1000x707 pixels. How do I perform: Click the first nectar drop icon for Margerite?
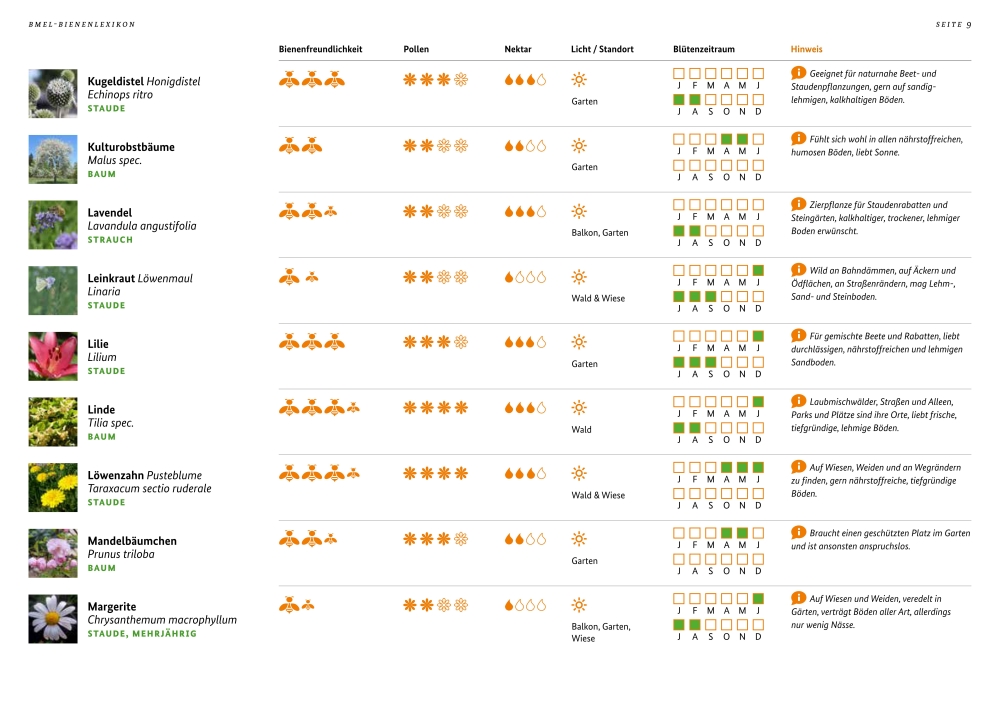pyautogui.click(x=509, y=605)
